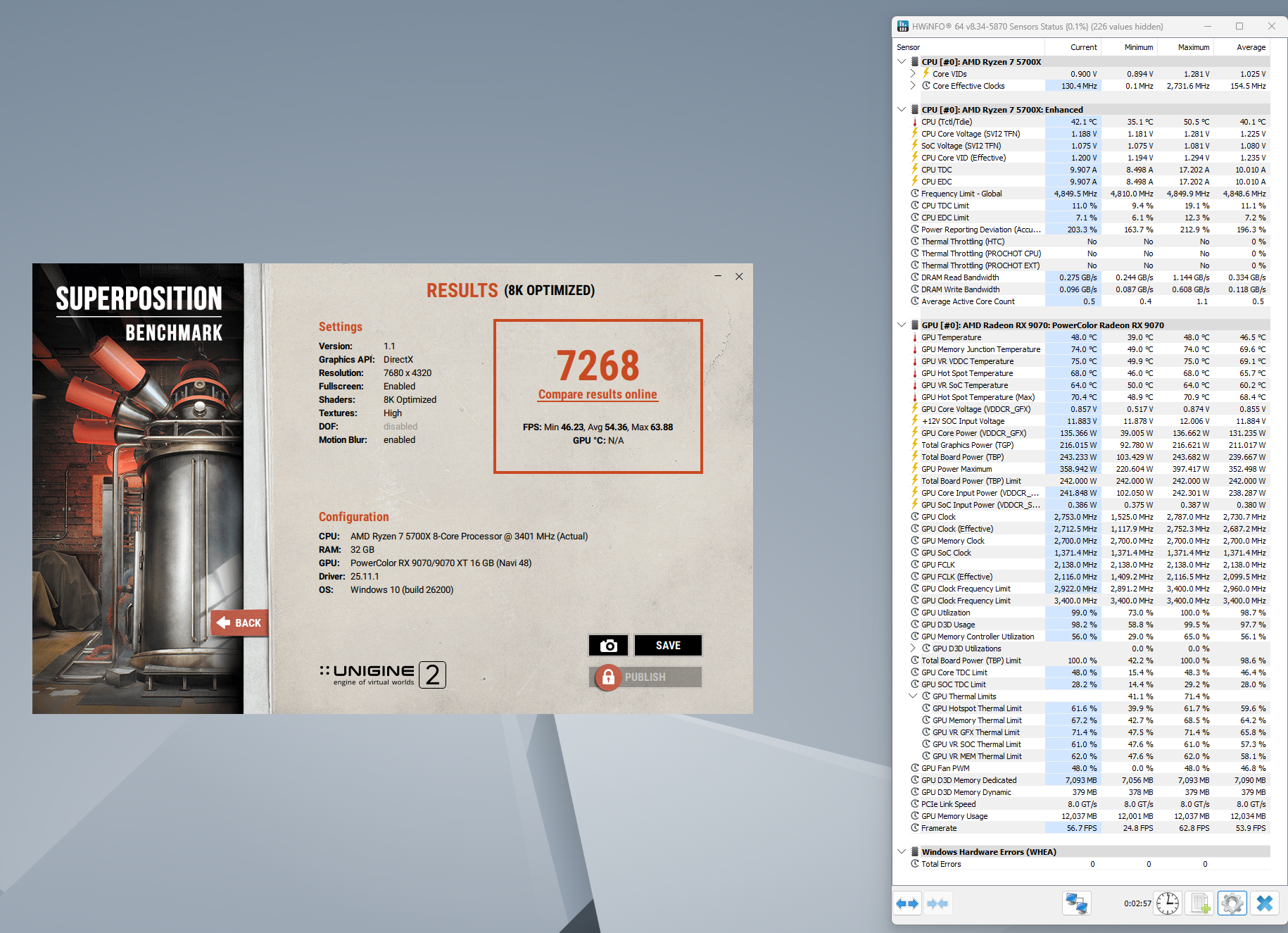The image size is (1288, 933).
Task: Expand the GPU D3D Utilizations row
Action: (x=913, y=649)
